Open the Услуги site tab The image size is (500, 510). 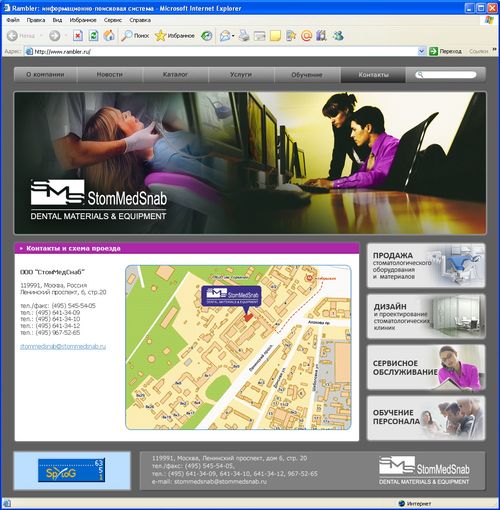point(241,75)
